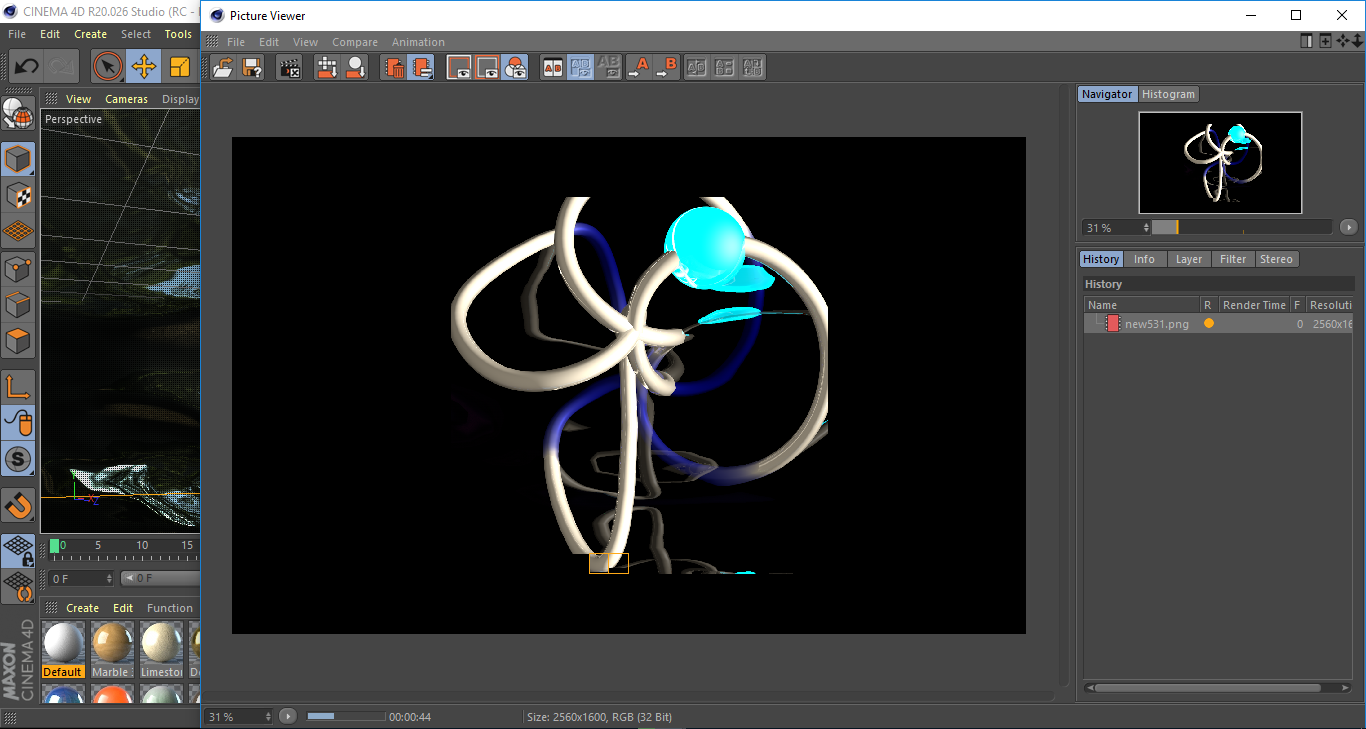Image resolution: width=1366 pixels, height=729 pixels.
Task: Open the Create menu in Cinema 4D
Action: coord(90,34)
